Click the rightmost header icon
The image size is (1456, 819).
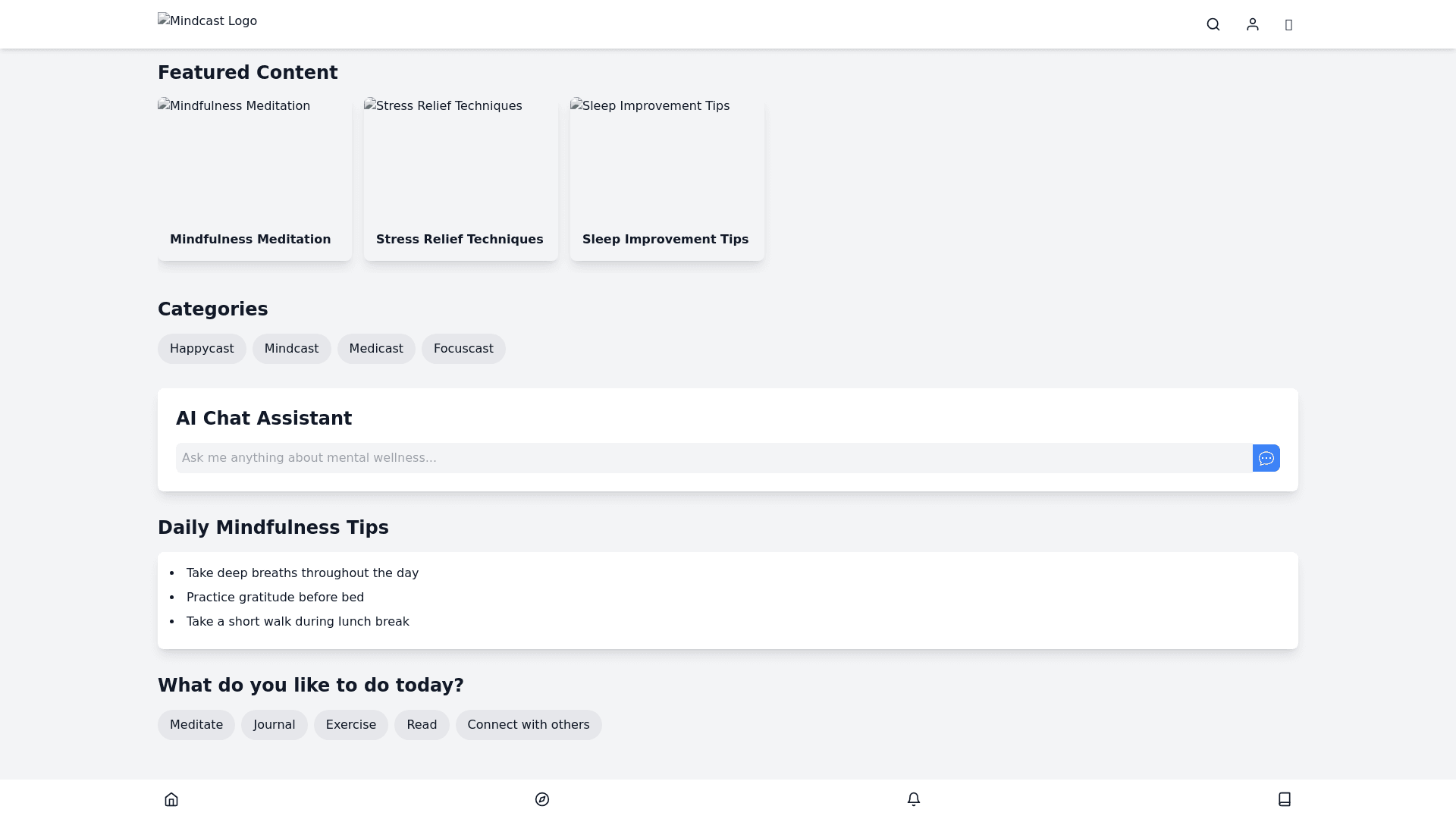coord(1288,25)
